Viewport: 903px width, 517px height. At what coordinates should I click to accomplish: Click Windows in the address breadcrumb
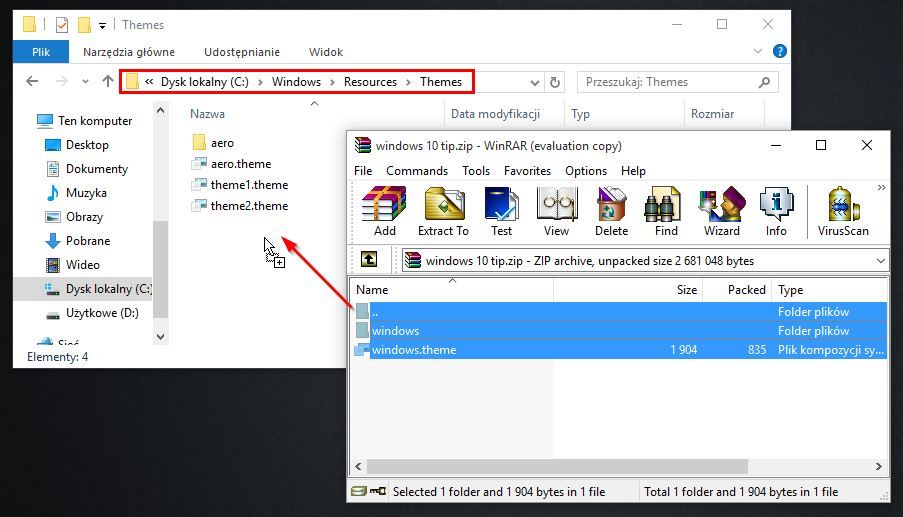[x=297, y=82]
